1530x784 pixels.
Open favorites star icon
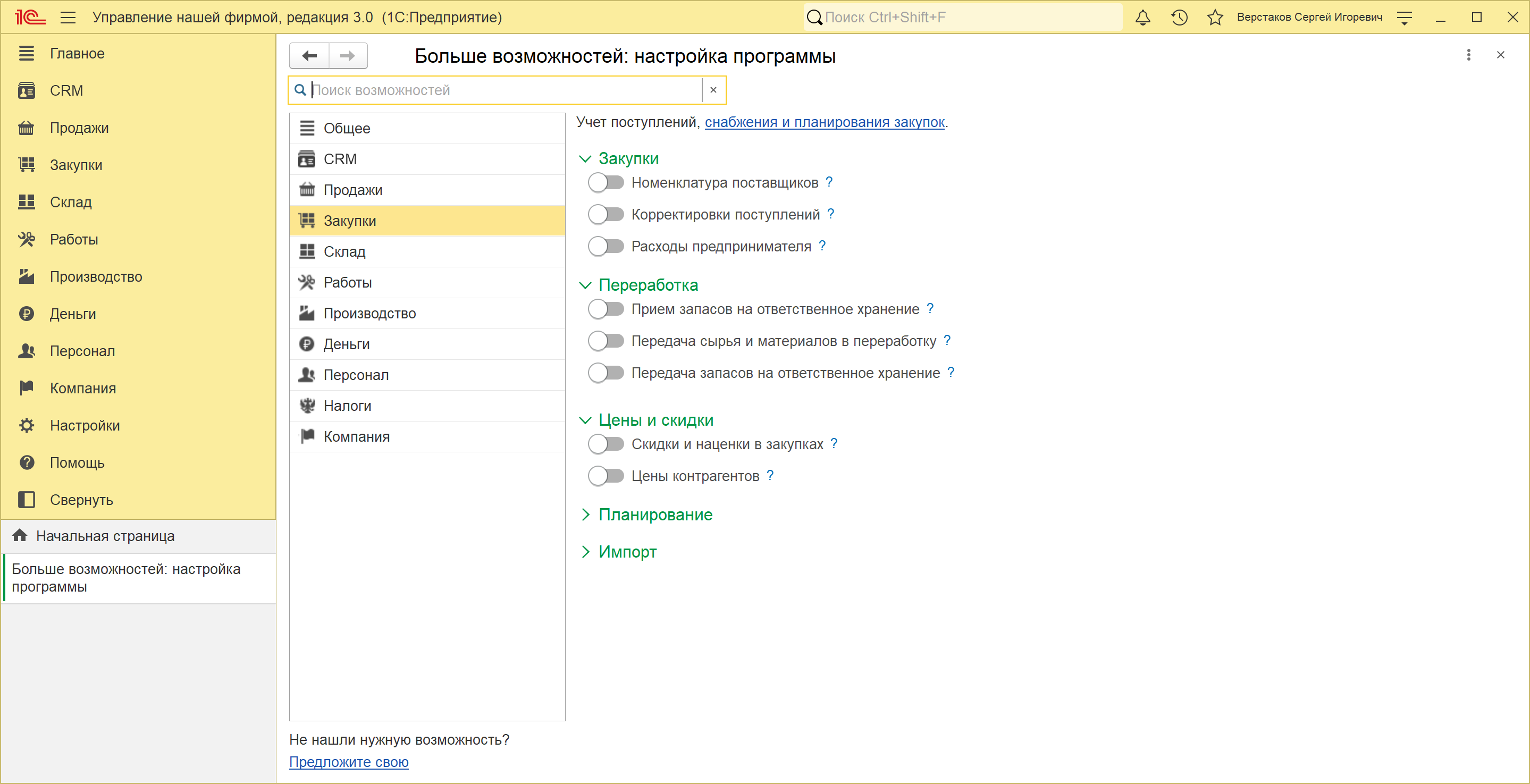(x=1215, y=17)
